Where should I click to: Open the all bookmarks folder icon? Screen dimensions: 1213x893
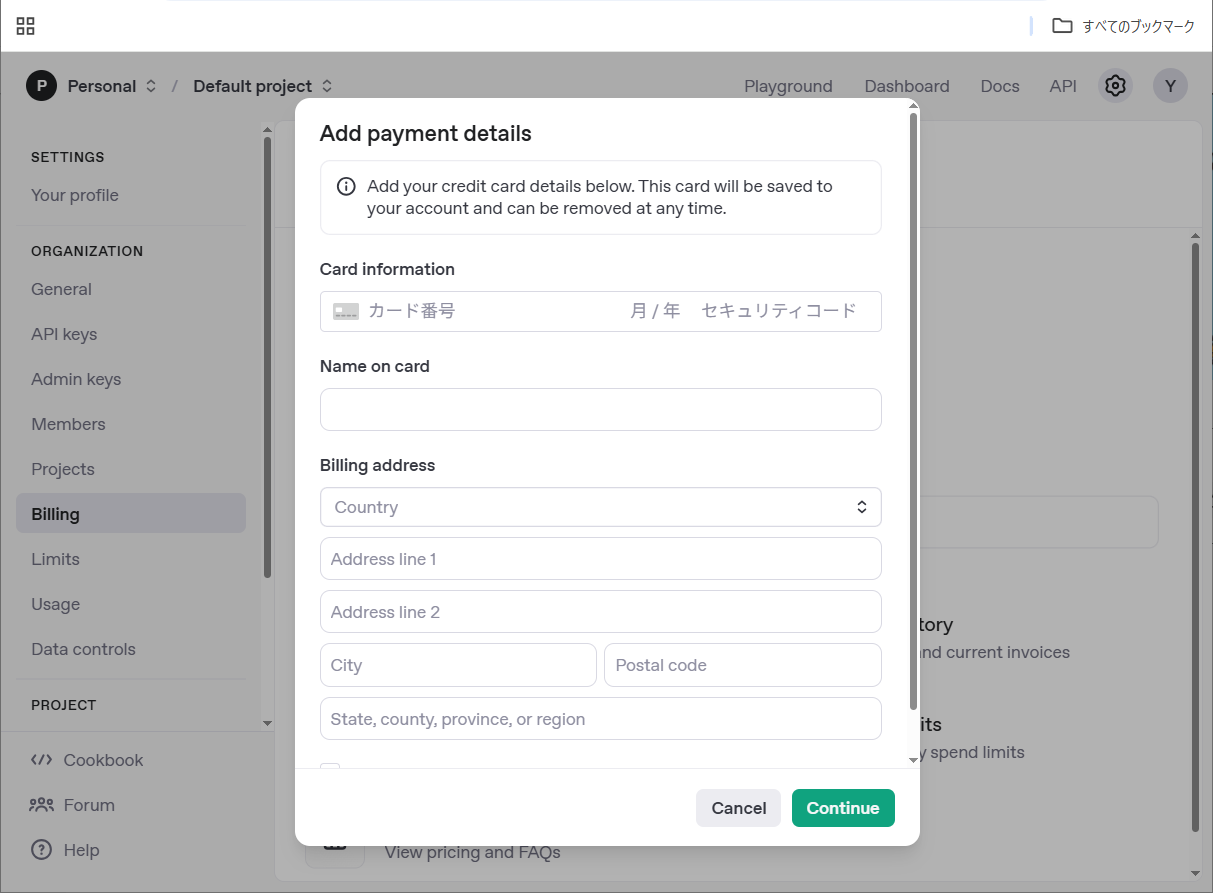coord(1062,26)
